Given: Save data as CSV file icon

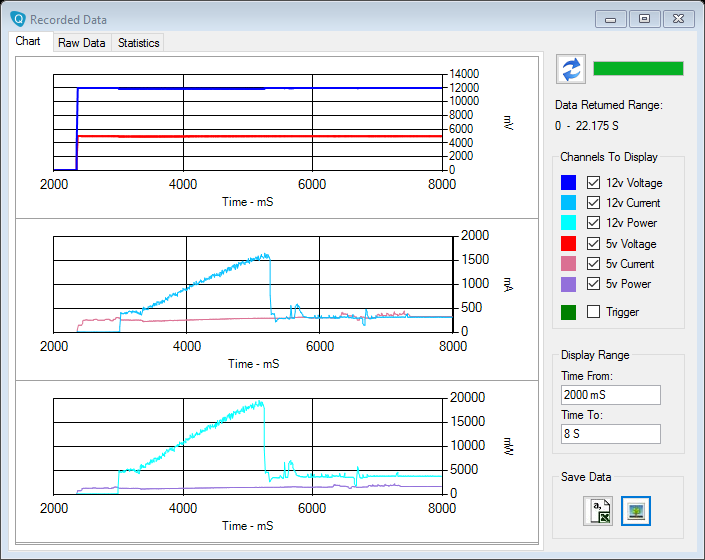Looking at the screenshot, I should click(x=598, y=511).
